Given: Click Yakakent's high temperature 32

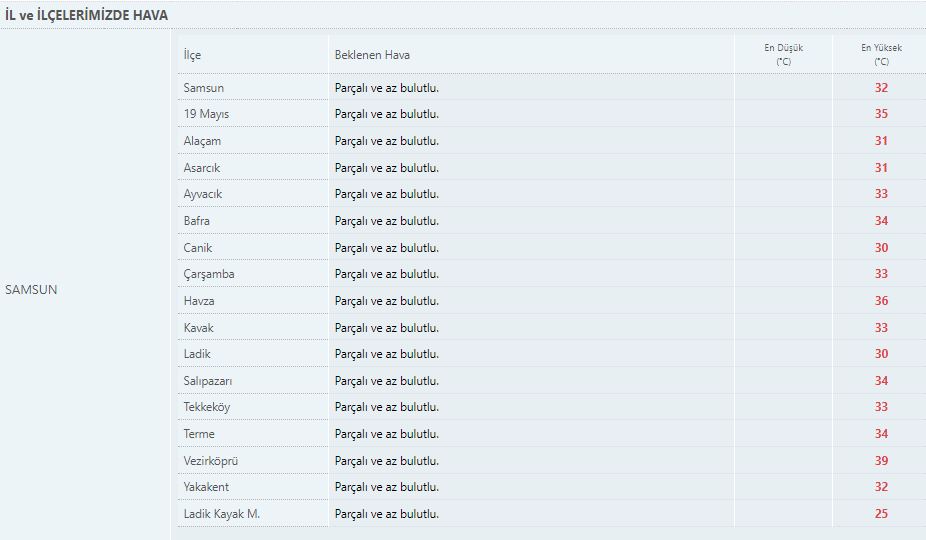Looking at the screenshot, I should (x=881, y=487).
